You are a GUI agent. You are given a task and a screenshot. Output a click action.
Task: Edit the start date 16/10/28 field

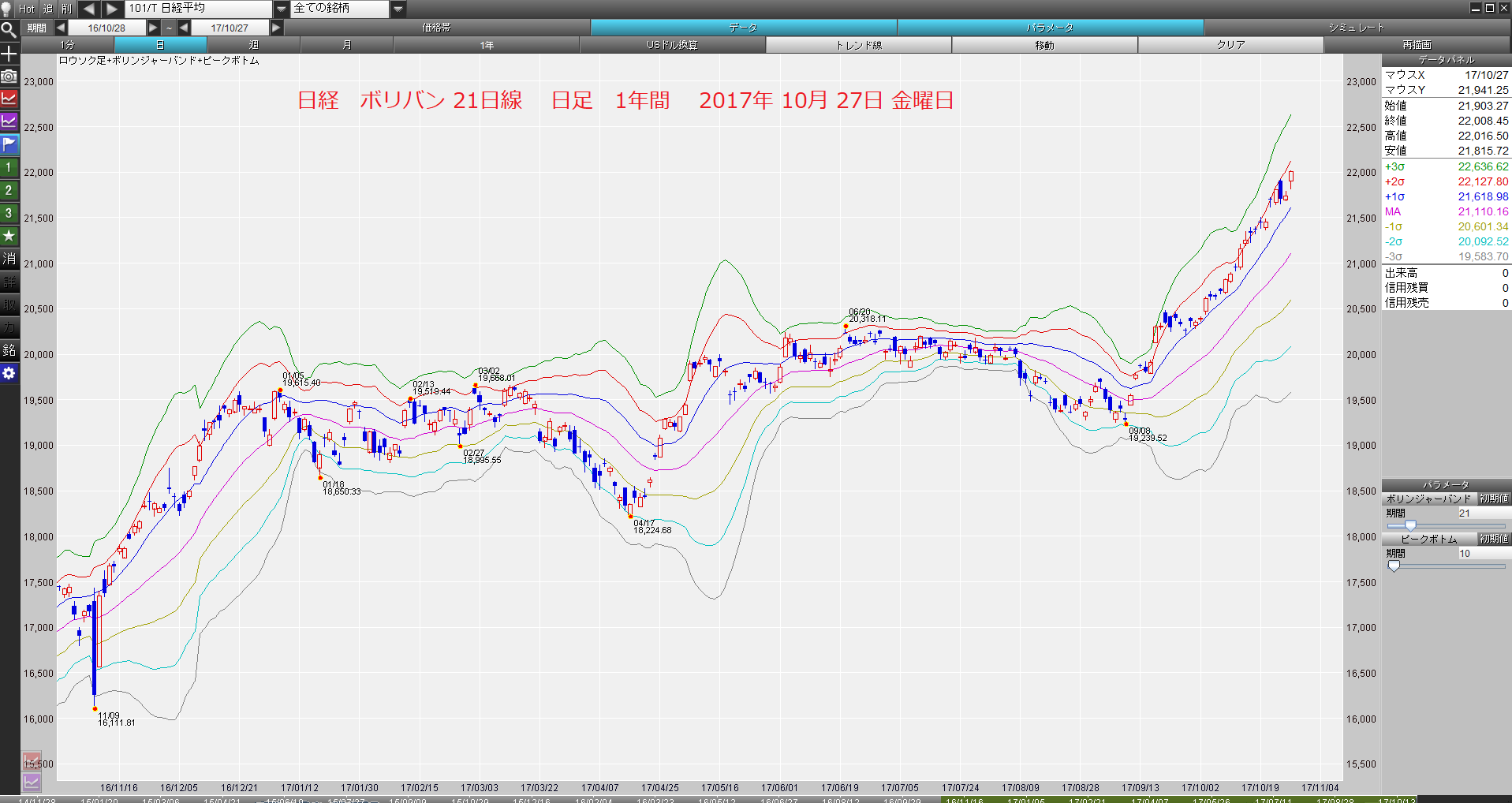106,28
